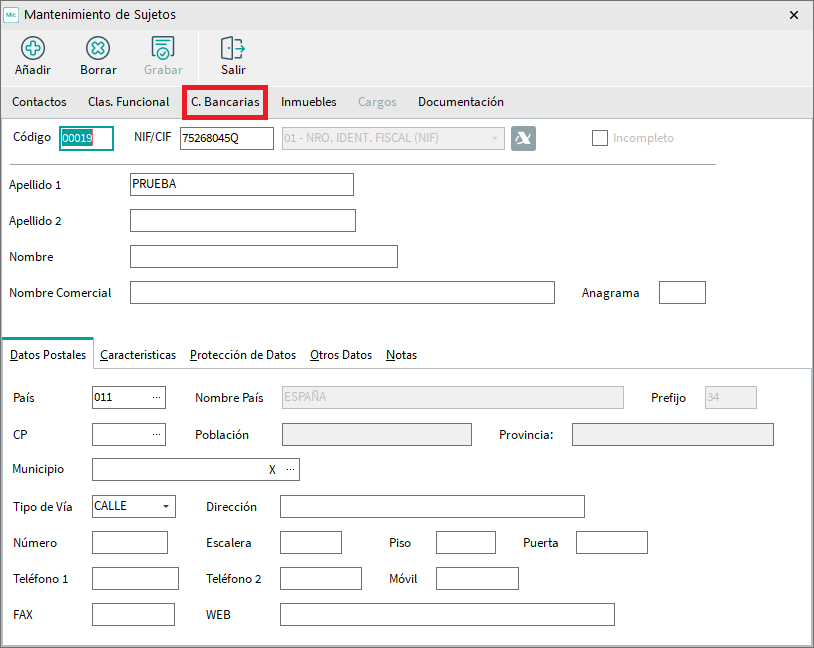The width and height of the screenshot is (814, 648).
Task: Click the Móvil input field
Action: point(477,578)
